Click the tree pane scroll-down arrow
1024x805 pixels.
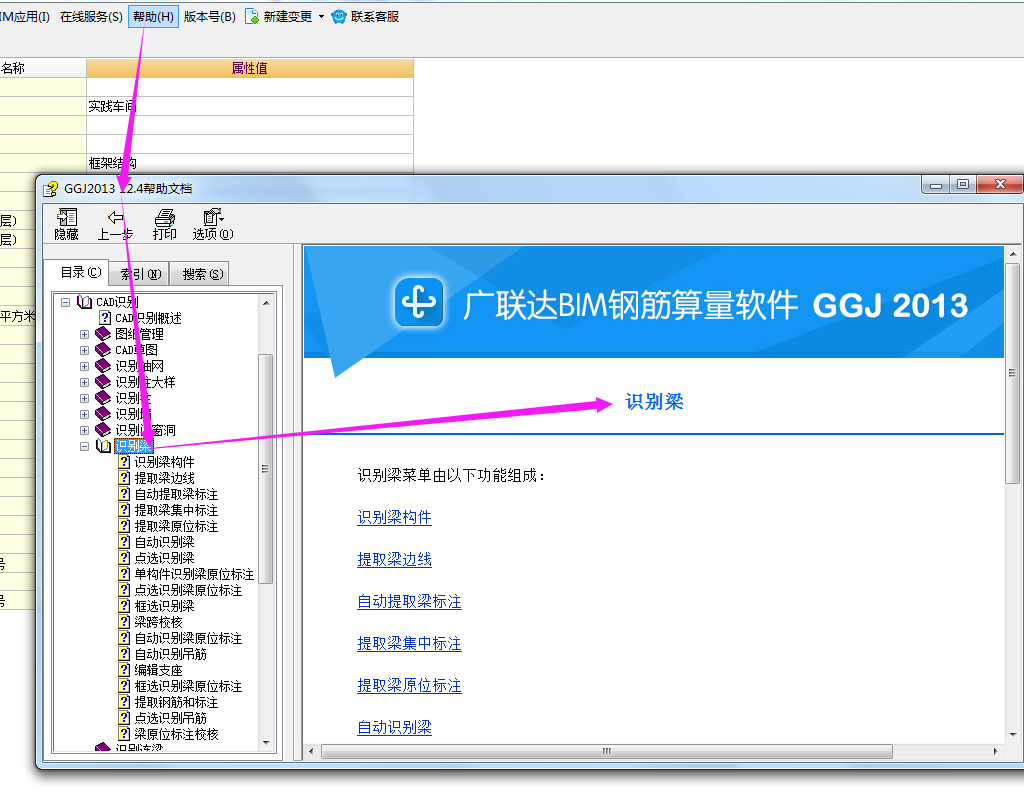point(266,742)
